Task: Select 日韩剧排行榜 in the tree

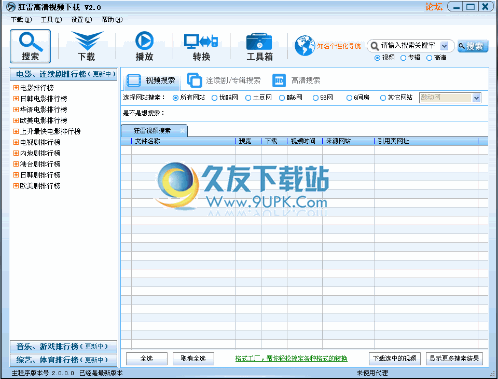Action: pyautogui.click(x=40, y=175)
